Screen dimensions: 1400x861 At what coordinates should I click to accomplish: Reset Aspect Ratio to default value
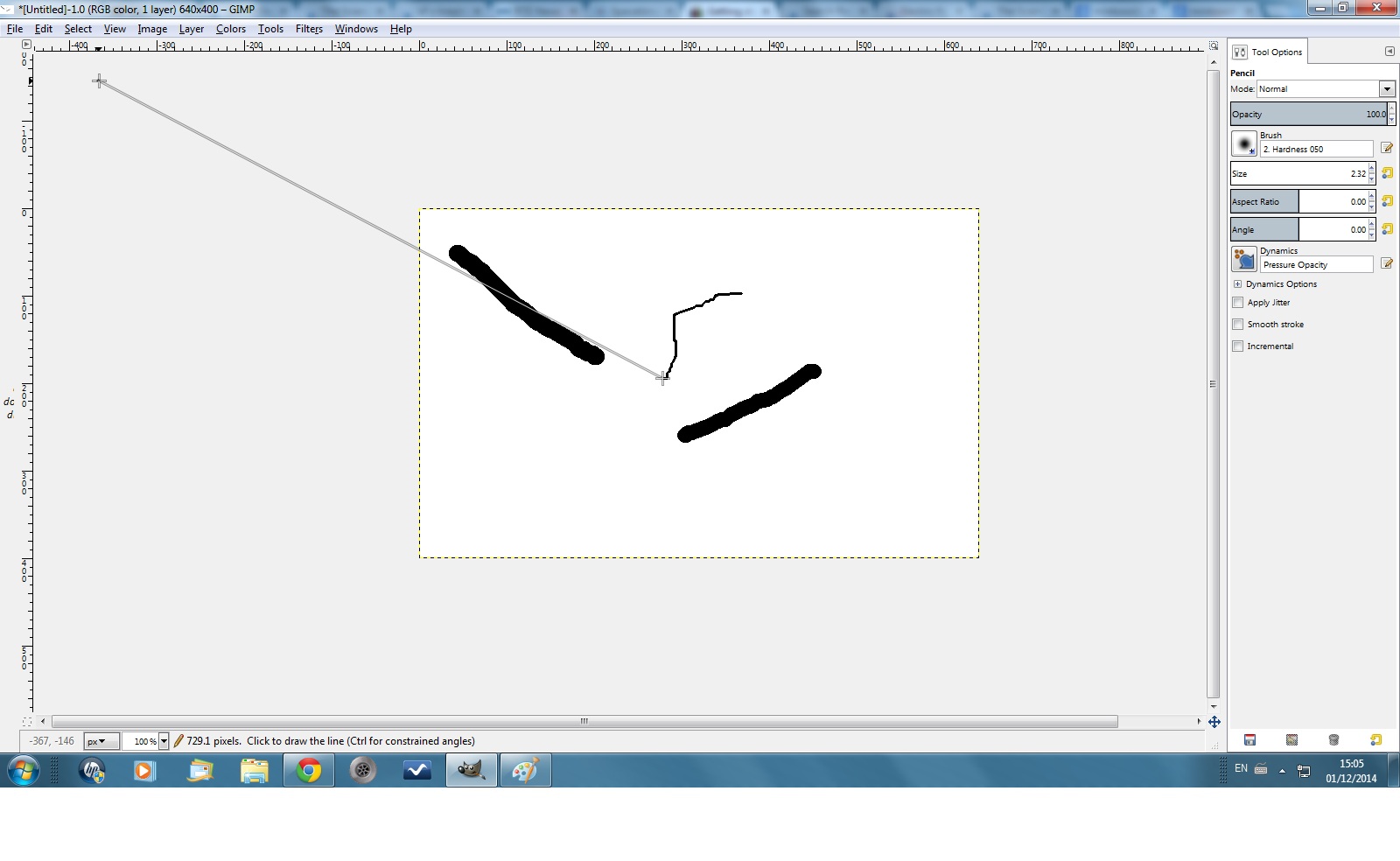click(1387, 201)
